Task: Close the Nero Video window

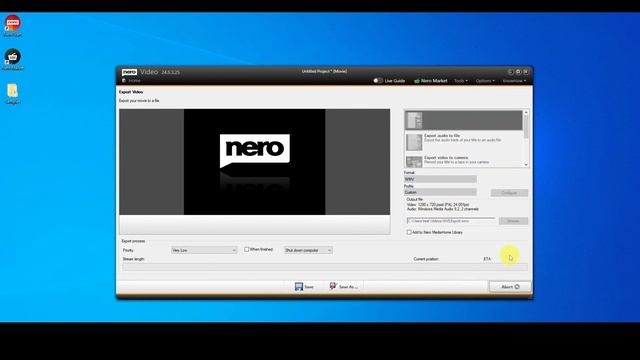Action: tap(526, 71)
